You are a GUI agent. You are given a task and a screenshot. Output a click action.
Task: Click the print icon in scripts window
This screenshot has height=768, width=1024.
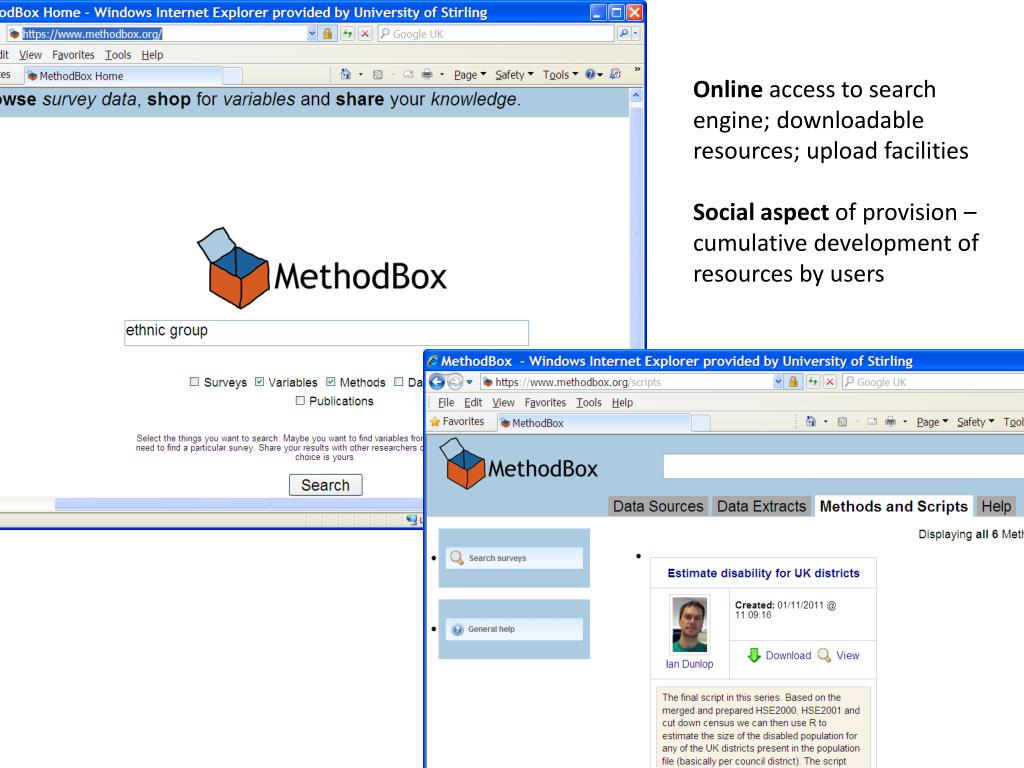[x=891, y=422]
